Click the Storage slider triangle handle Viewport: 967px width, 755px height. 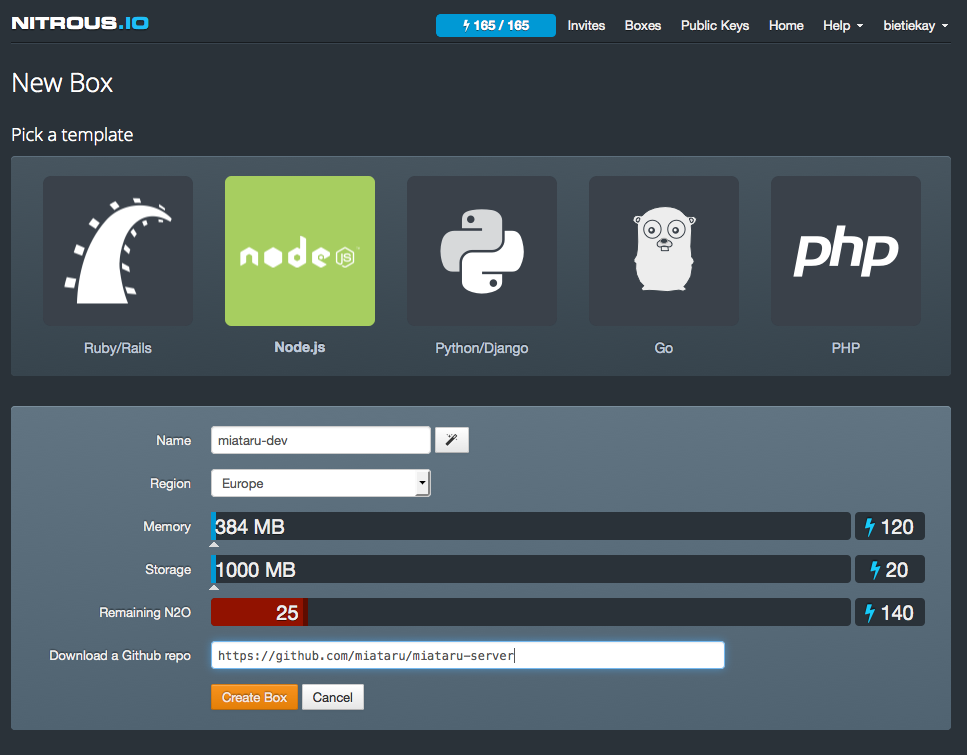pos(214,587)
